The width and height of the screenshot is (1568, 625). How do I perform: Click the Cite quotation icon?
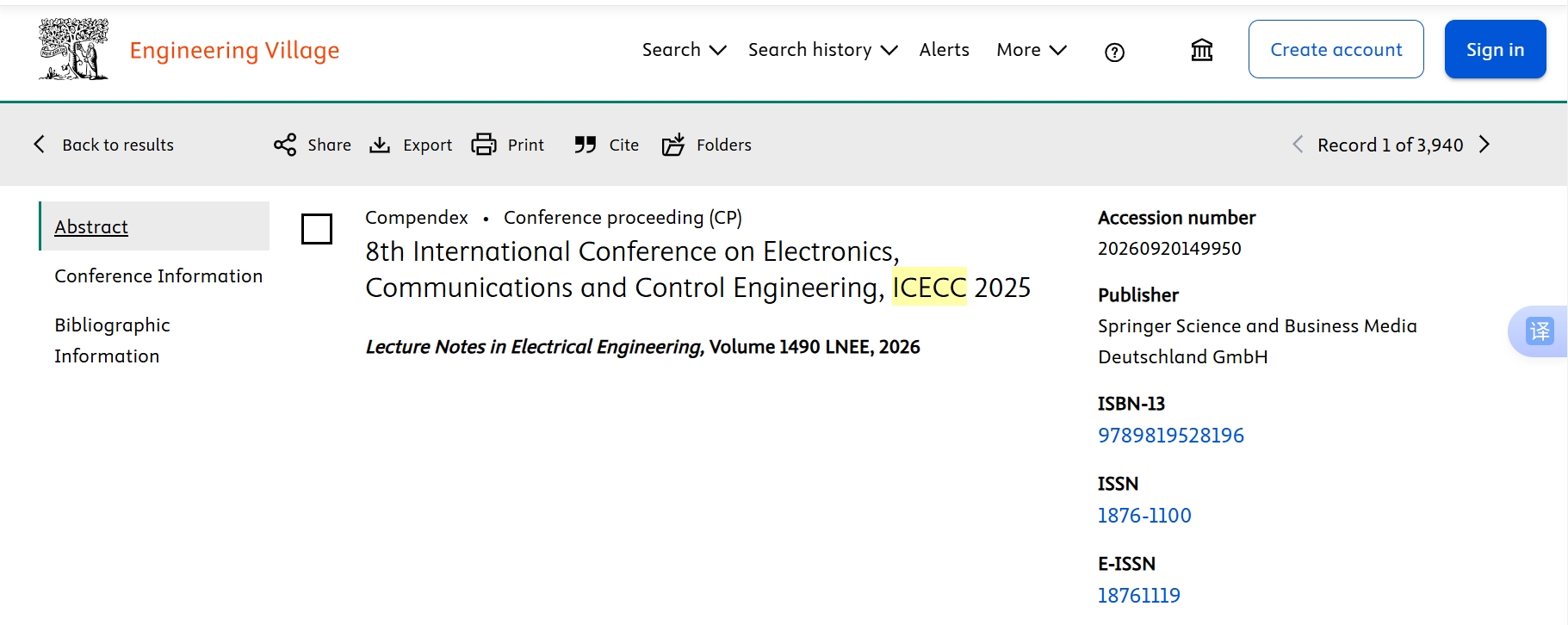pyautogui.click(x=586, y=145)
